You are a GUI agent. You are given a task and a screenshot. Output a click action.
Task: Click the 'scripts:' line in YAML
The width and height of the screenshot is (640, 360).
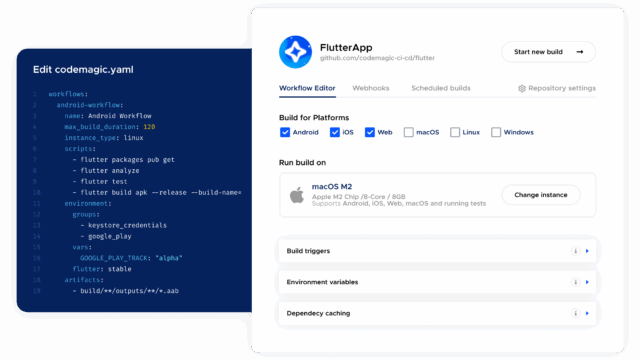pos(80,149)
